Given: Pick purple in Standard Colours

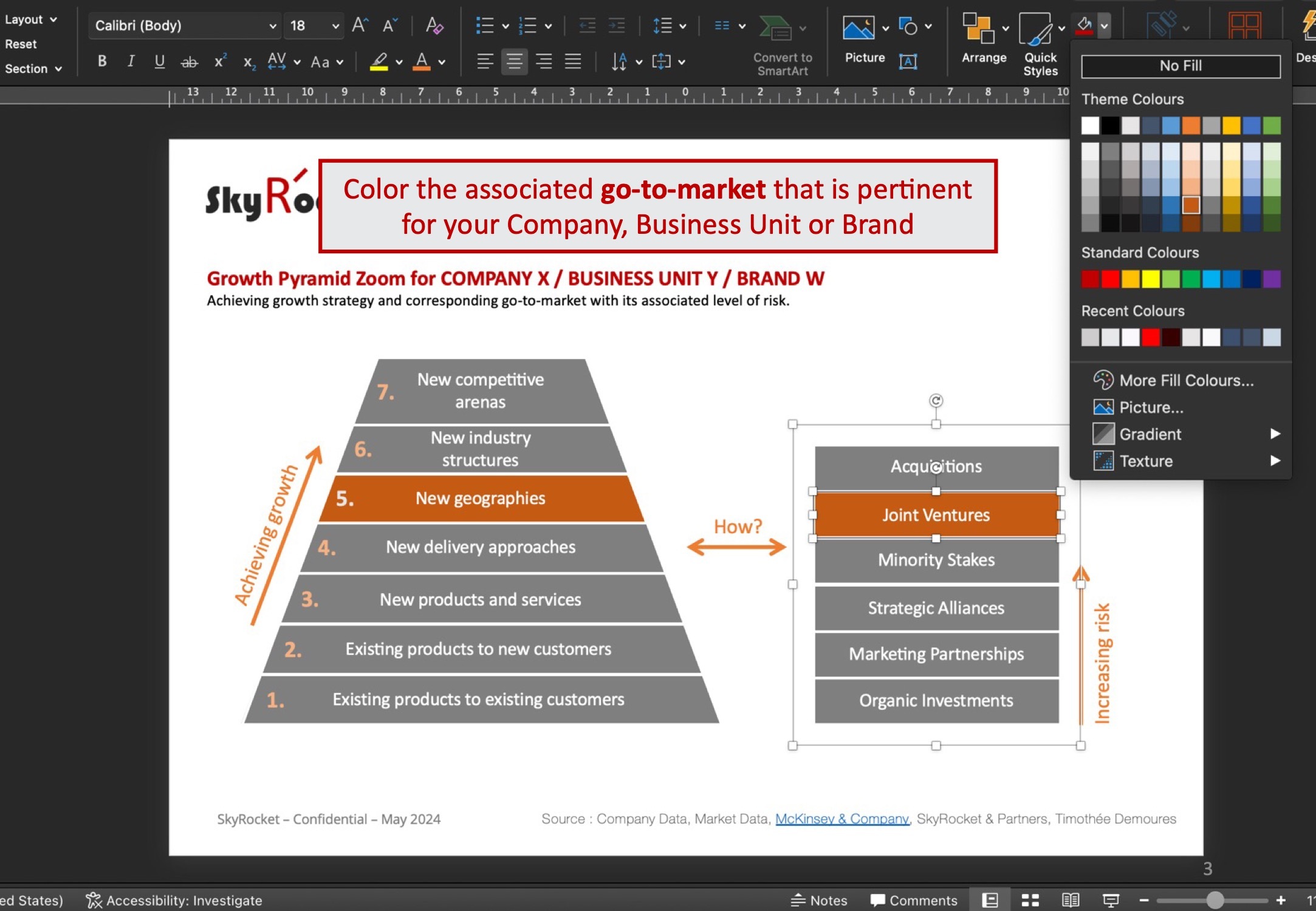Looking at the screenshot, I should (x=1272, y=279).
